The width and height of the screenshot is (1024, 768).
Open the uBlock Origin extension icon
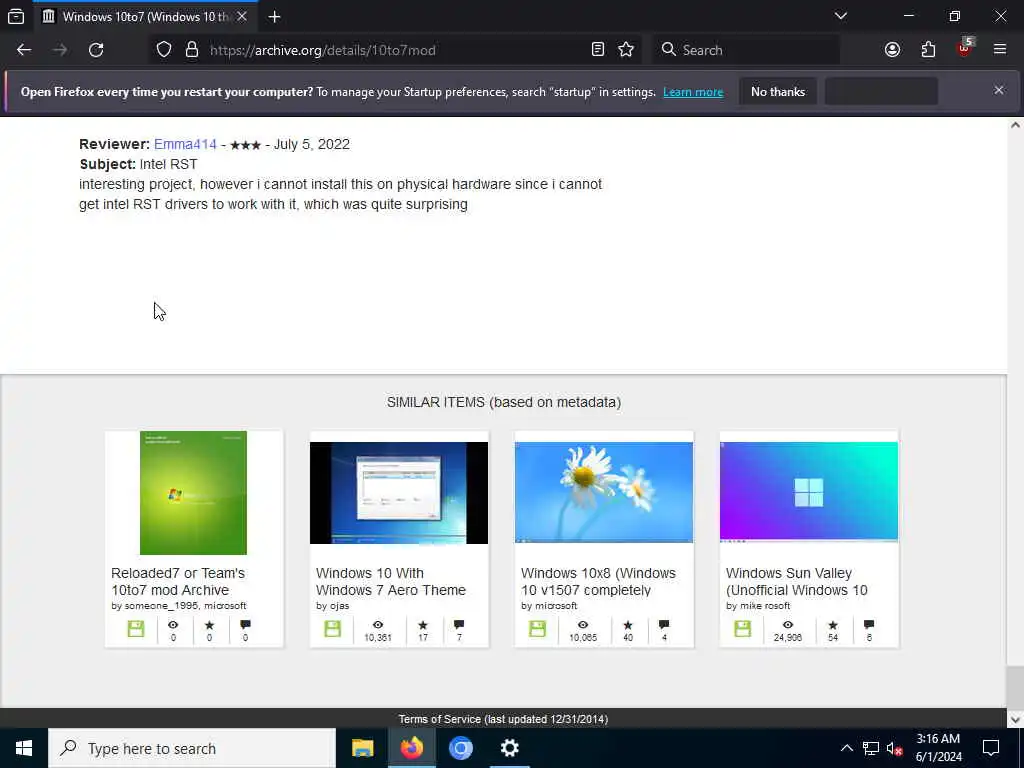click(x=964, y=50)
